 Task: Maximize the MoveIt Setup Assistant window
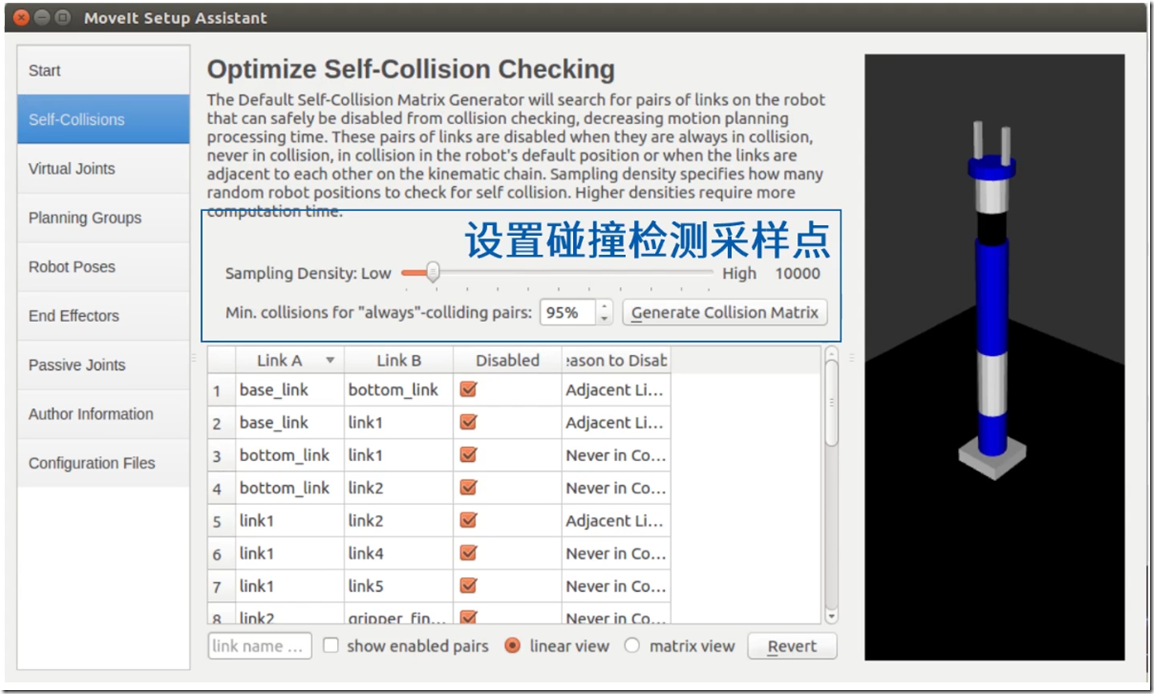point(63,18)
